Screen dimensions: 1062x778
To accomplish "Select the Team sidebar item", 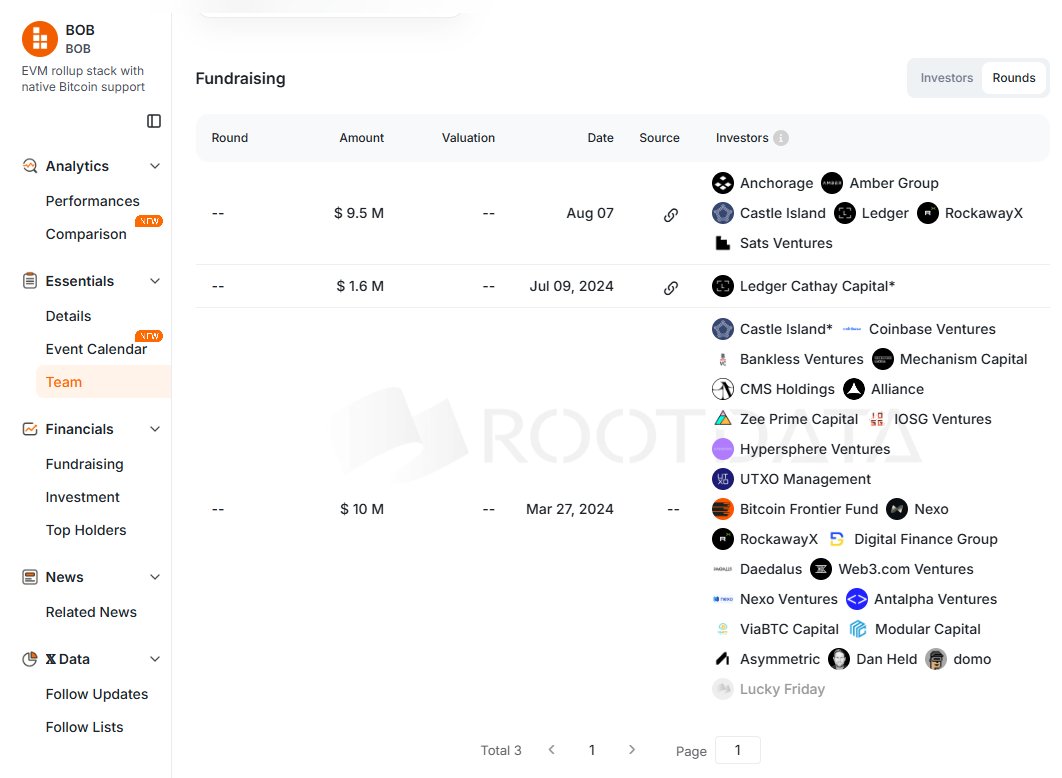I will pos(104,382).
